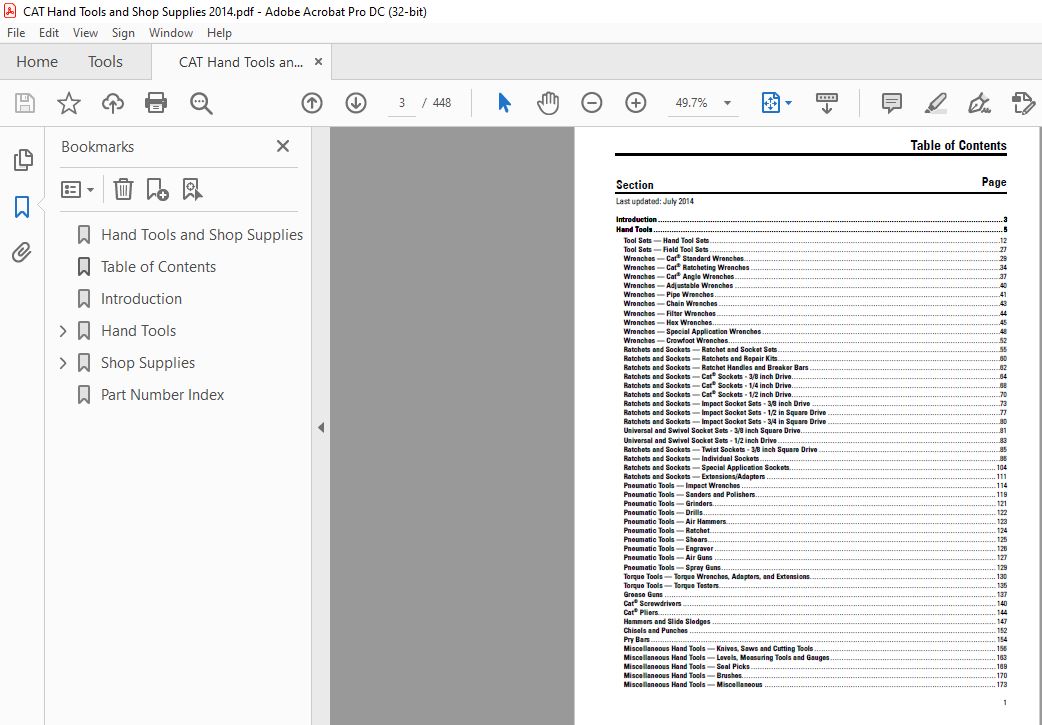Switch to the Tools tab
This screenshot has height=725, width=1042.
coord(105,62)
